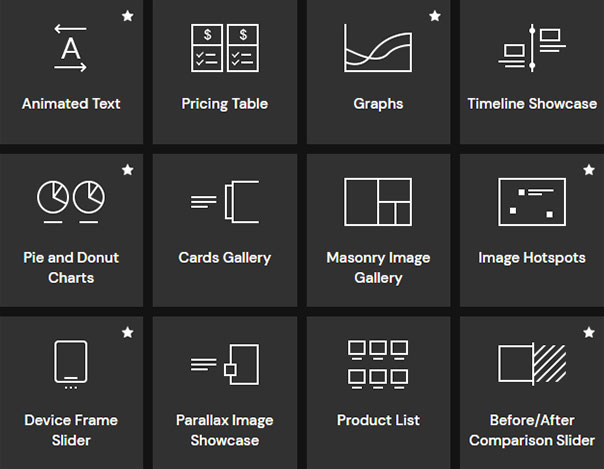Screen dimensions: 604x469
Task: Toggle the star on Pie and Donut Charts
Action: pos(127,171)
